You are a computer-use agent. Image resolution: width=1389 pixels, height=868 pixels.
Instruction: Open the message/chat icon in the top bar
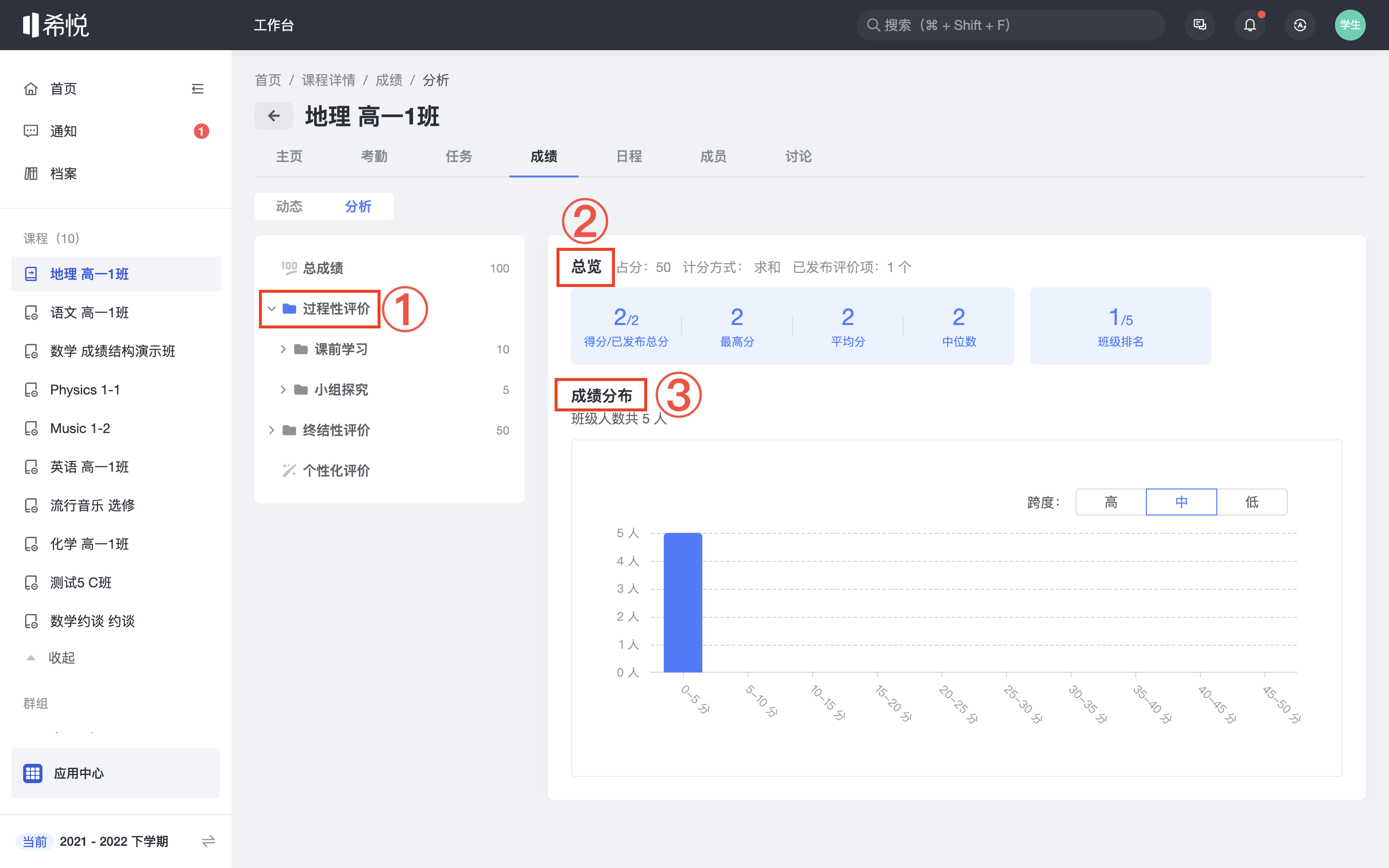(1199, 25)
